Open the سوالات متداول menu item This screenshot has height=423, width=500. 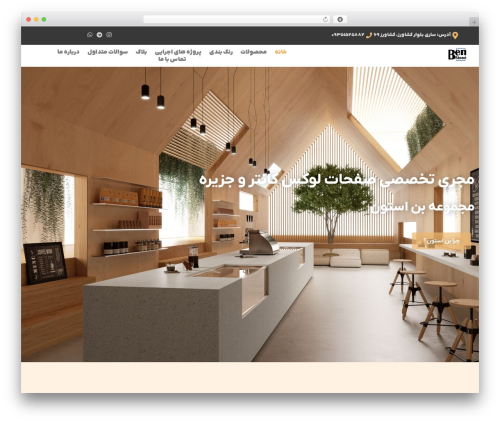tap(108, 52)
